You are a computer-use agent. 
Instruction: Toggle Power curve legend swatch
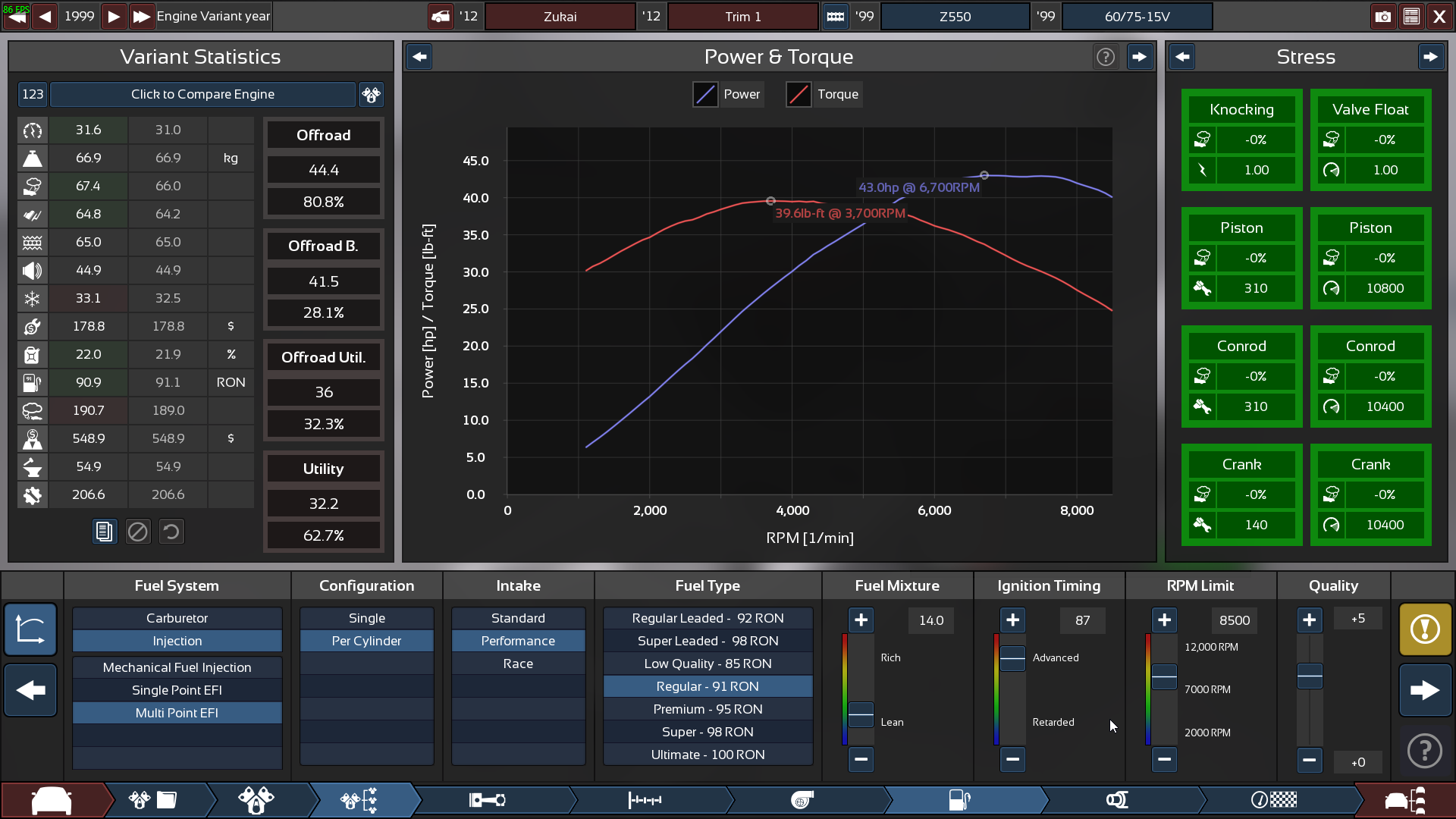point(705,94)
